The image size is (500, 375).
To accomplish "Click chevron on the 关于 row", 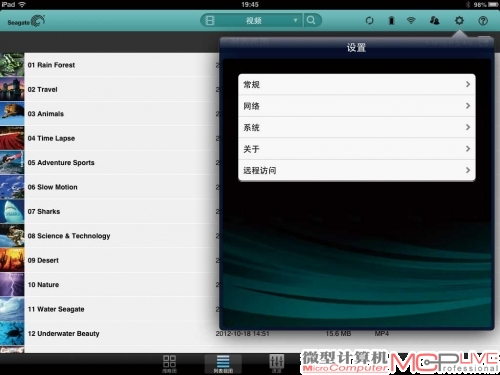I will coord(468,149).
